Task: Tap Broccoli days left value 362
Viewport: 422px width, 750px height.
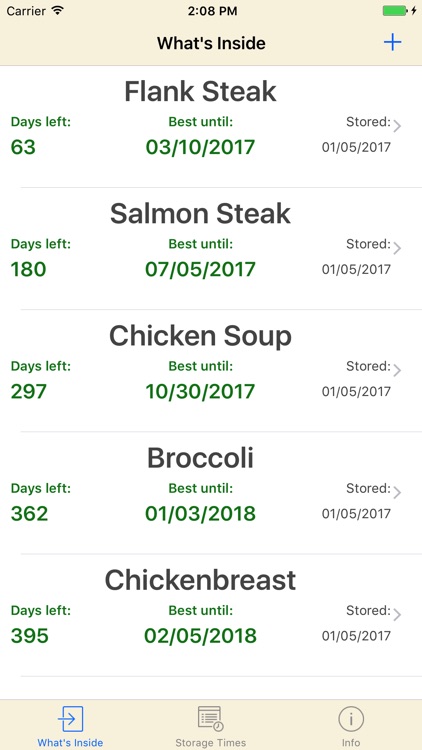Action: click(29, 513)
